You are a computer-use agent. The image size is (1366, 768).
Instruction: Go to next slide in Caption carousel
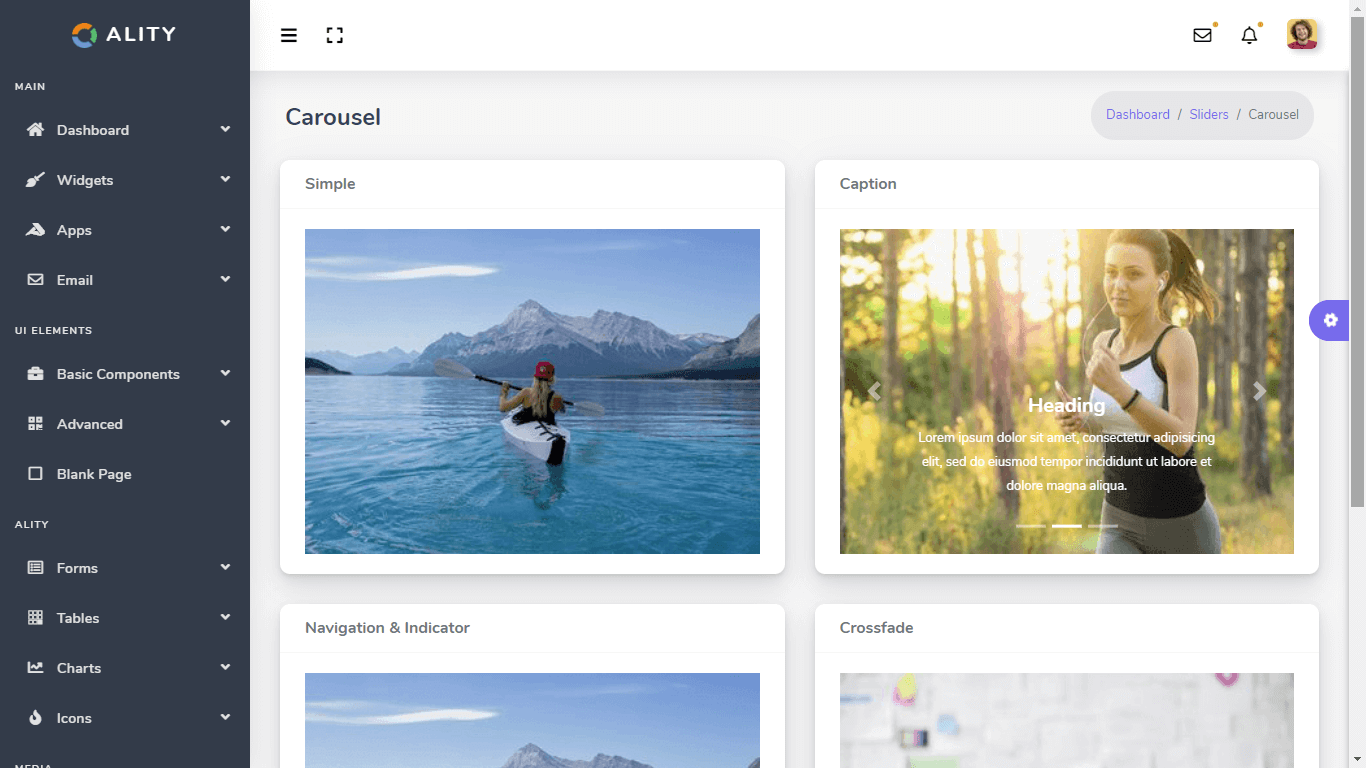point(1259,391)
